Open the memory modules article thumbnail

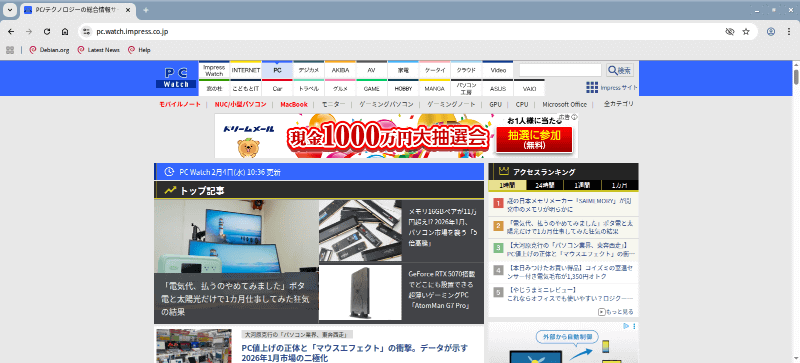tap(360, 231)
